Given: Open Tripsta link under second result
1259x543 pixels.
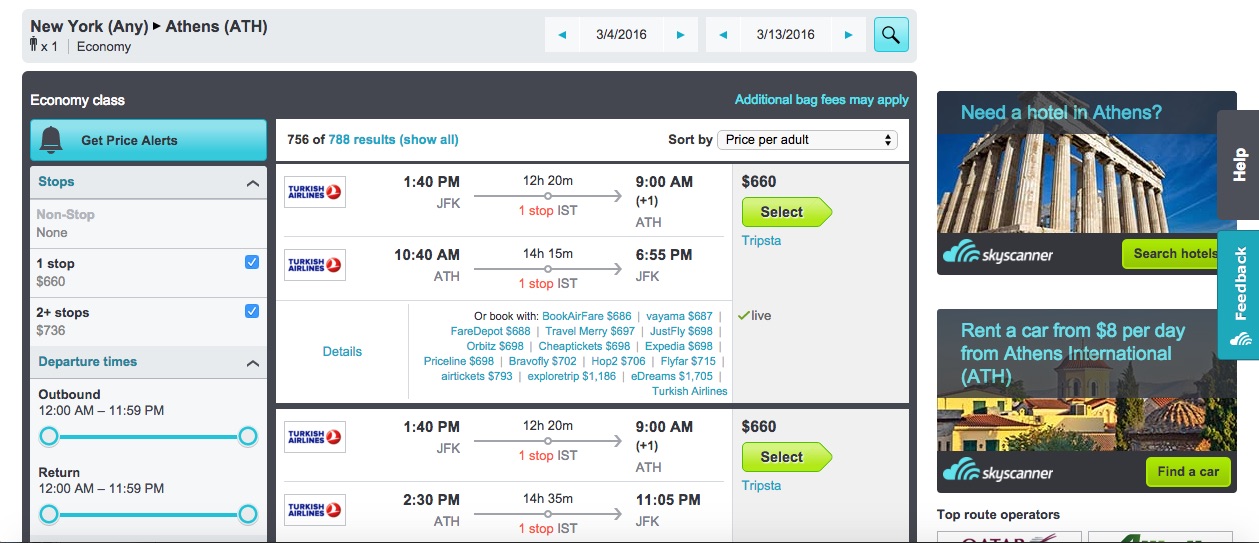Looking at the screenshot, I should [x=761, y=486].
